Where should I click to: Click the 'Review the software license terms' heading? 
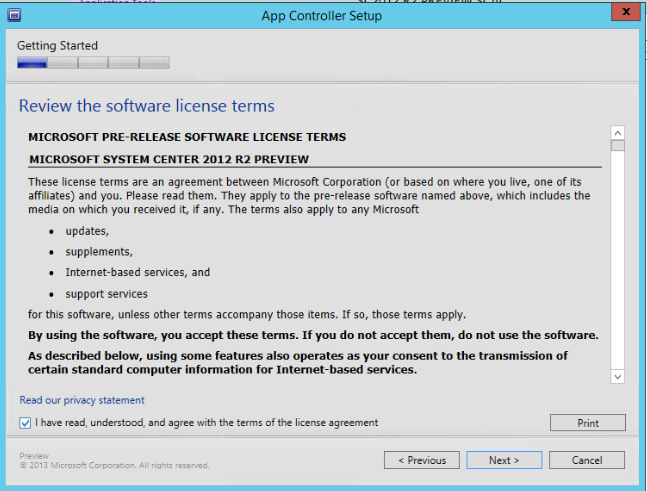[x=146, y=106]
